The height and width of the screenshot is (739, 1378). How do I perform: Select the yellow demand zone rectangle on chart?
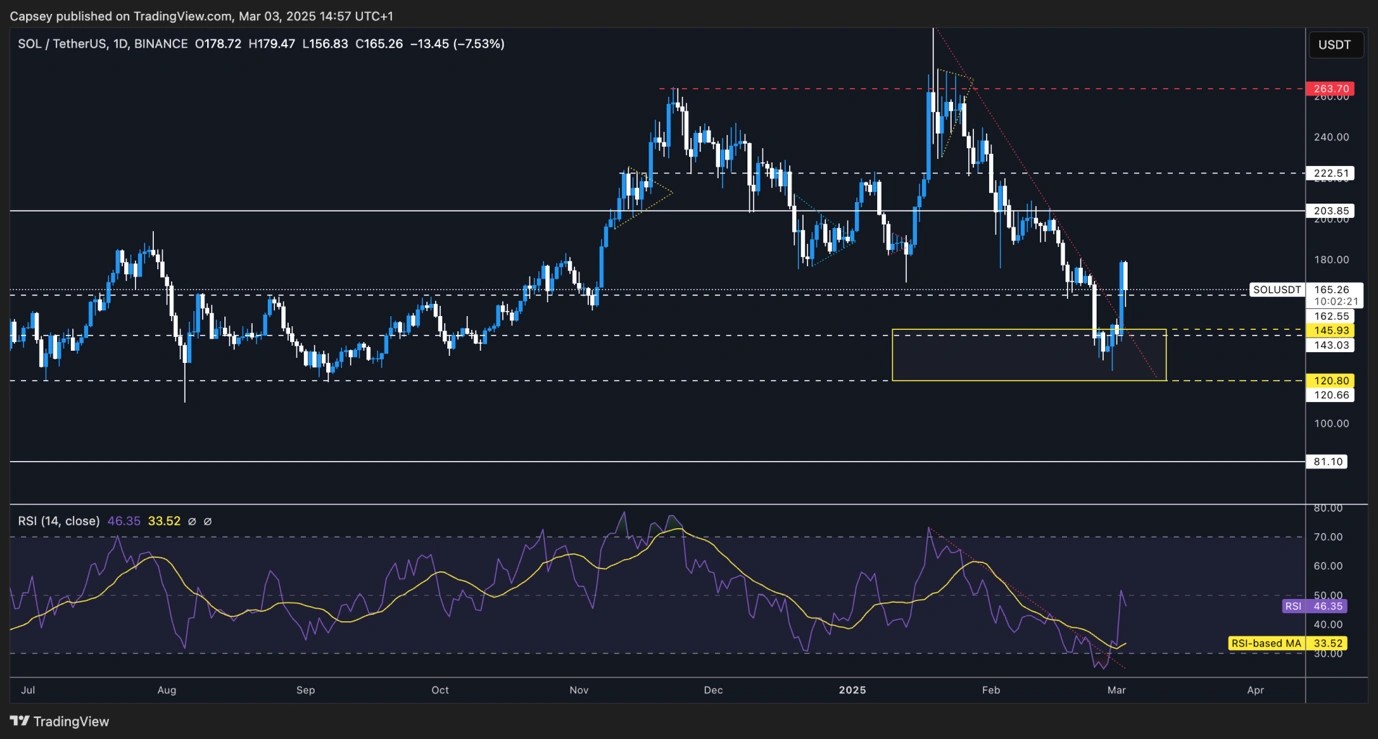coord(1029,355)
